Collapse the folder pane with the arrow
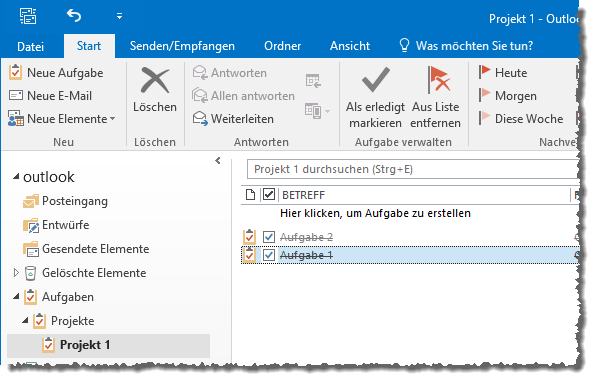Screen dimensions: 597x384 point(218,161)
